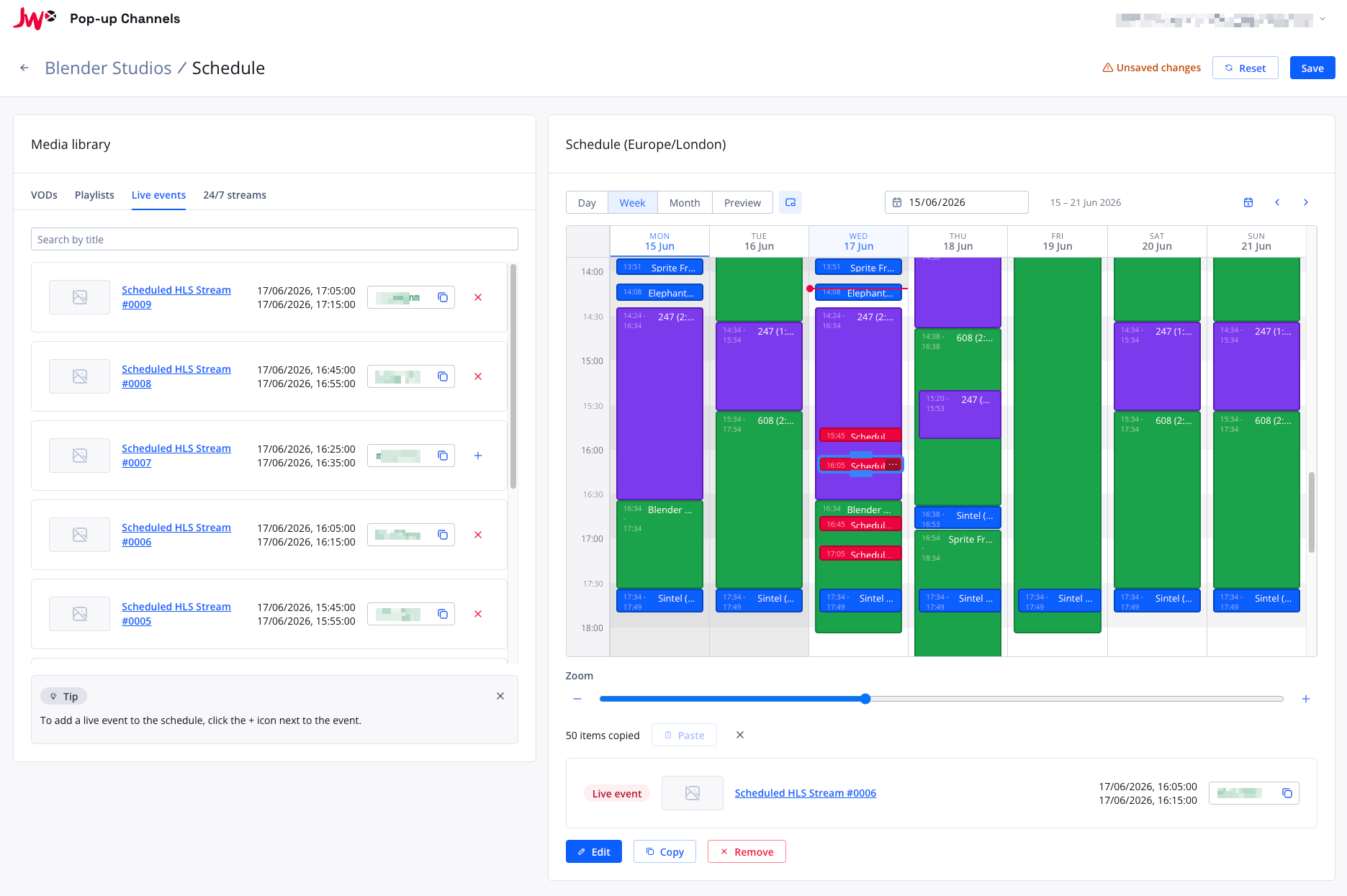Screen dimensions: 1347x896
Task: Dismiss the 50 items copied notice
Action: [740, 735]
